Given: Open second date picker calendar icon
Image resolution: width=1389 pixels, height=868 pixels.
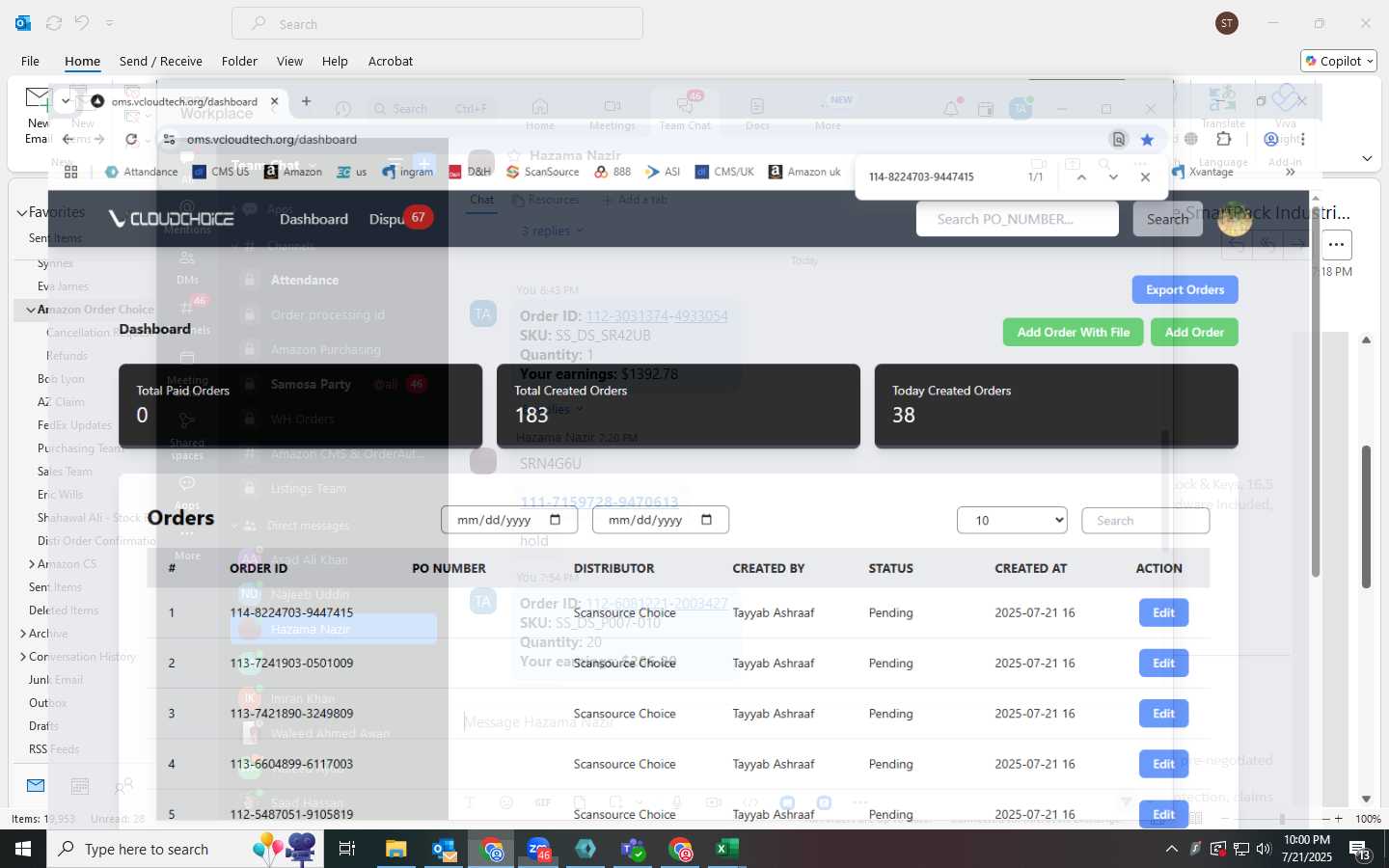Looking at the screenshot, I should [707, 520].
